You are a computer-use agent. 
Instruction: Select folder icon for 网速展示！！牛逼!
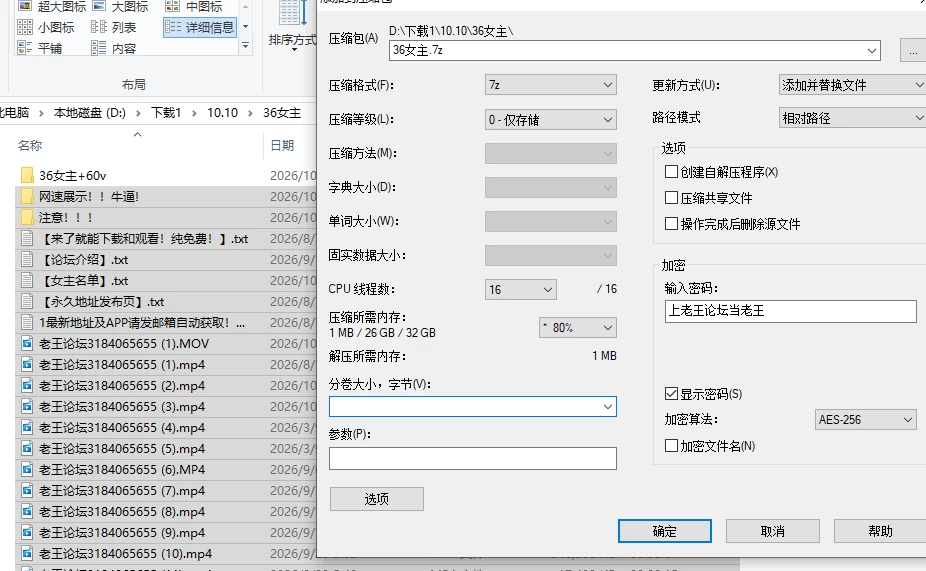coord(27,196)
